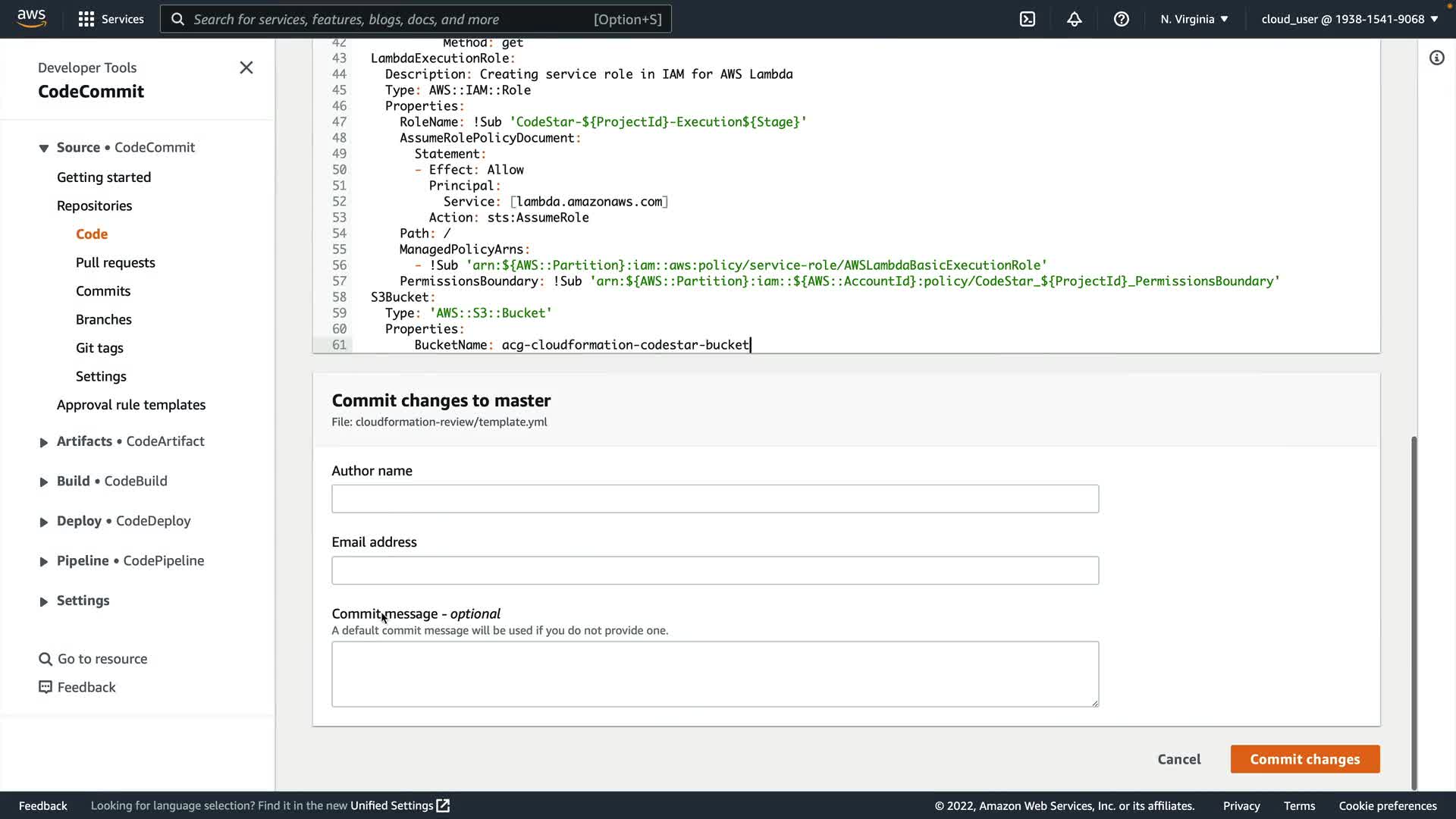This screenshot has width=1456, height=819.
Task: Click the Author name field
Action: pyautogui.click(x=714, y=499)
